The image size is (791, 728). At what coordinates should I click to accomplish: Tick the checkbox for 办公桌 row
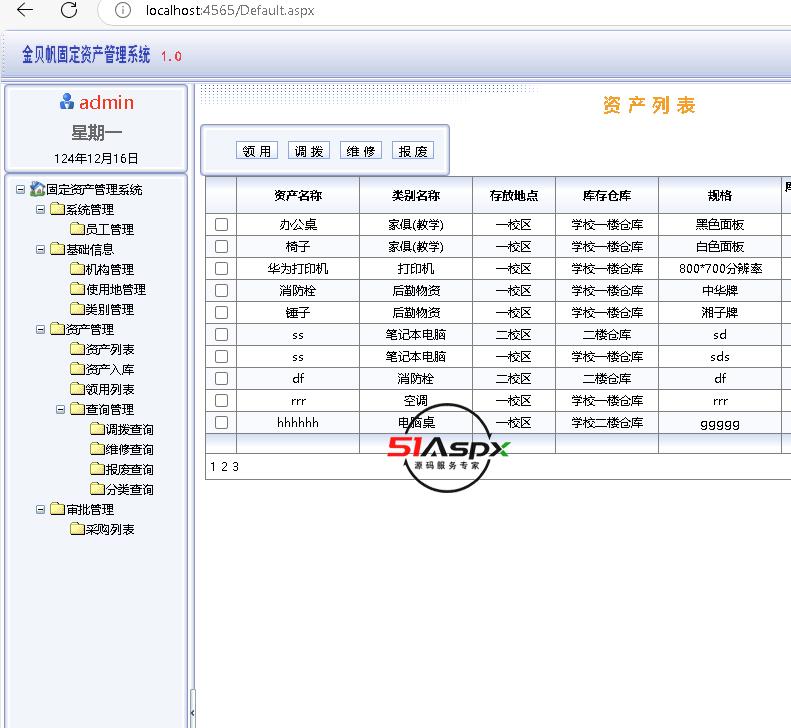(221, 225)
